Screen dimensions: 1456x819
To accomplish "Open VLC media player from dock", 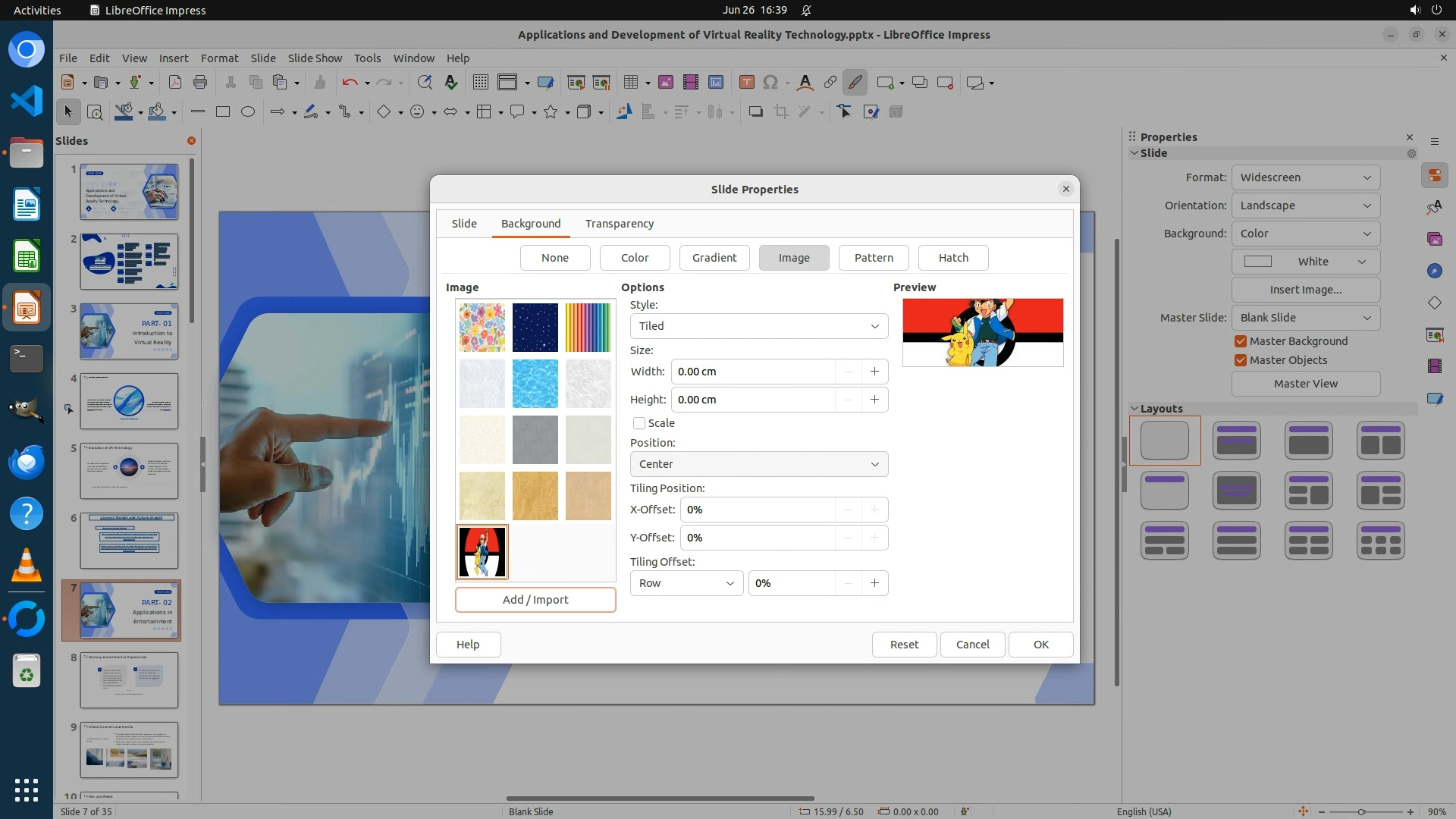I will 27,565.
